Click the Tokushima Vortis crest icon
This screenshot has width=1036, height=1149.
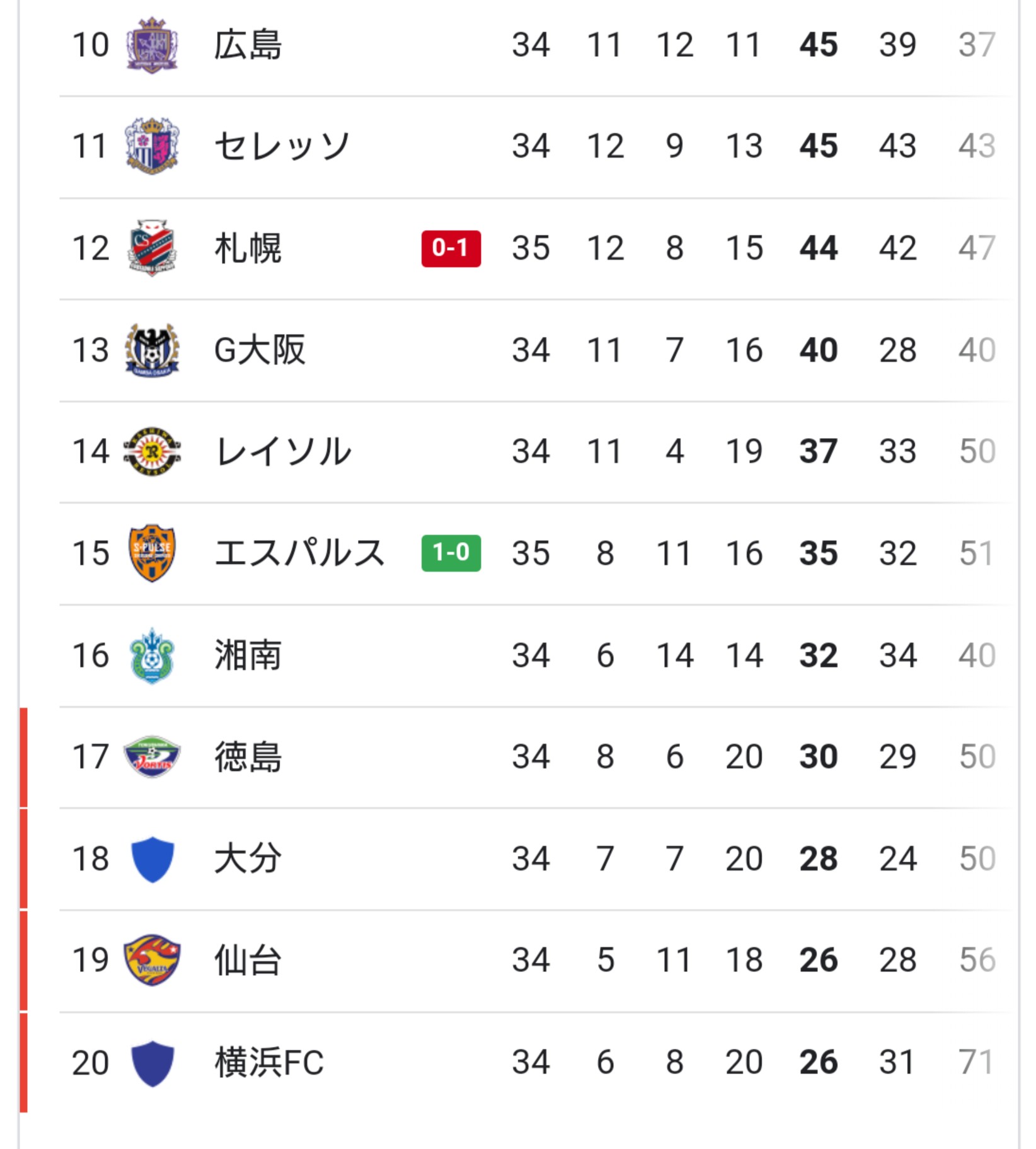click(x=152, y=756)
